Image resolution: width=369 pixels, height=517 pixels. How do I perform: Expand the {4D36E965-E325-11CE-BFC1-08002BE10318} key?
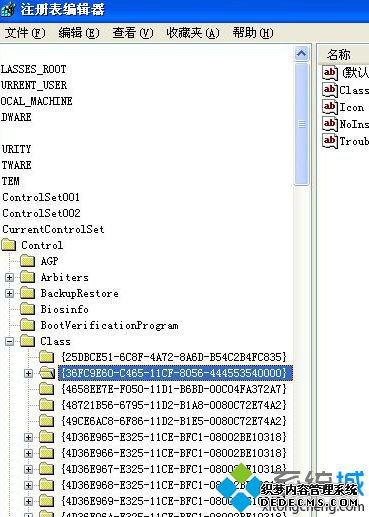(x=29, y=437)
